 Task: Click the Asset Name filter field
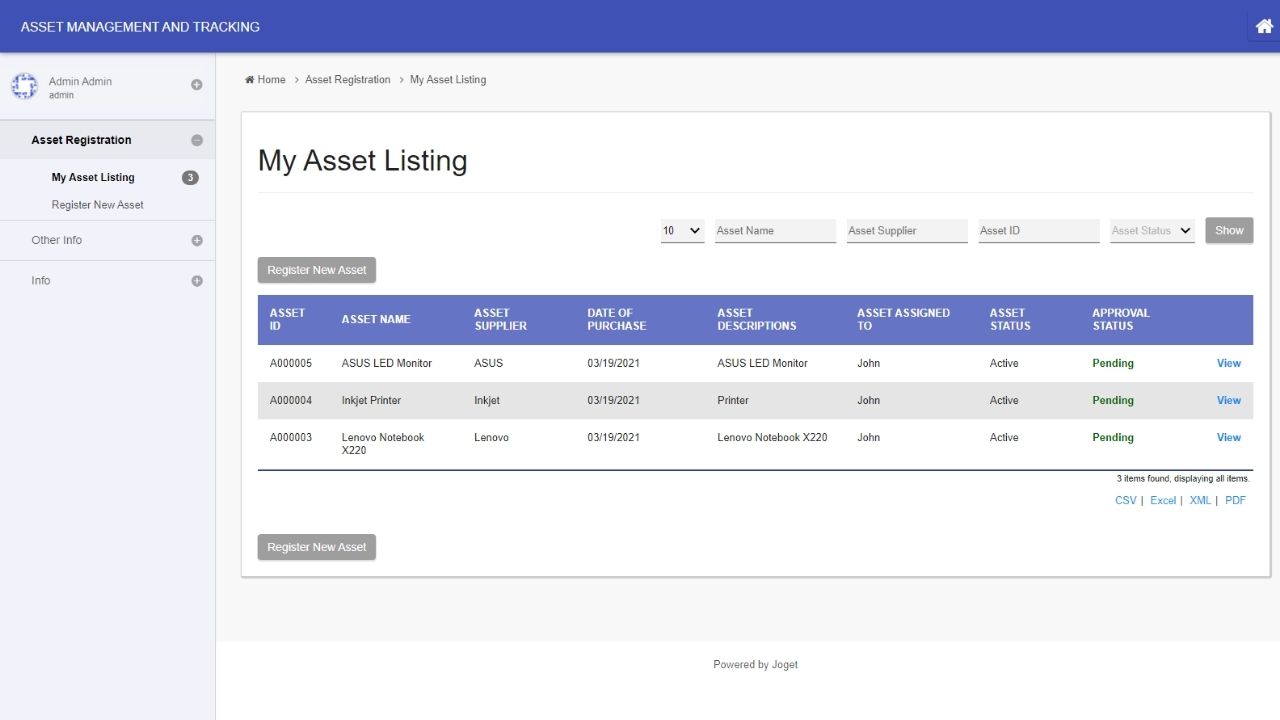(775, 231)
